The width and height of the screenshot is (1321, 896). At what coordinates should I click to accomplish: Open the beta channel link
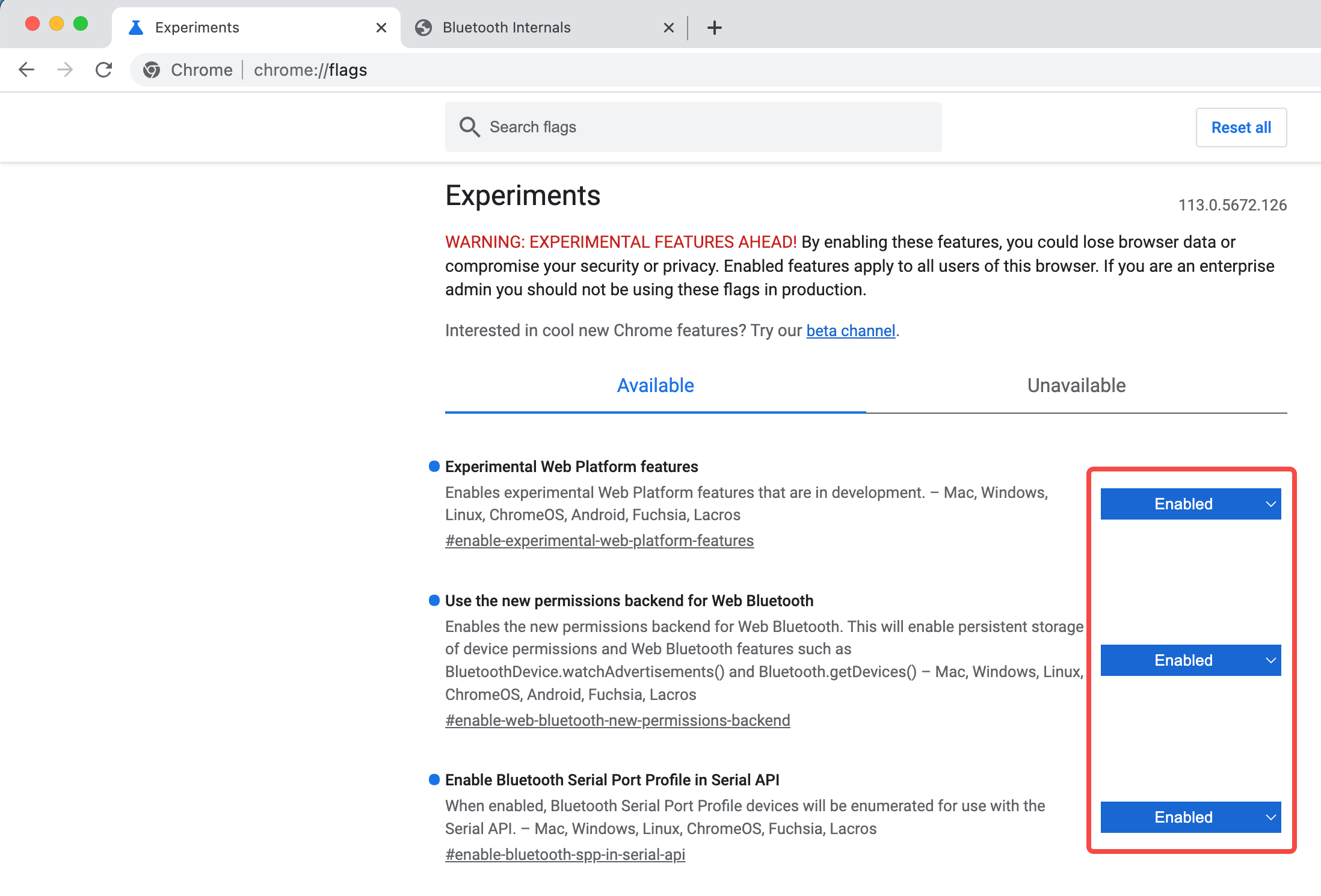pyautogui.click(x=851, y=331)
